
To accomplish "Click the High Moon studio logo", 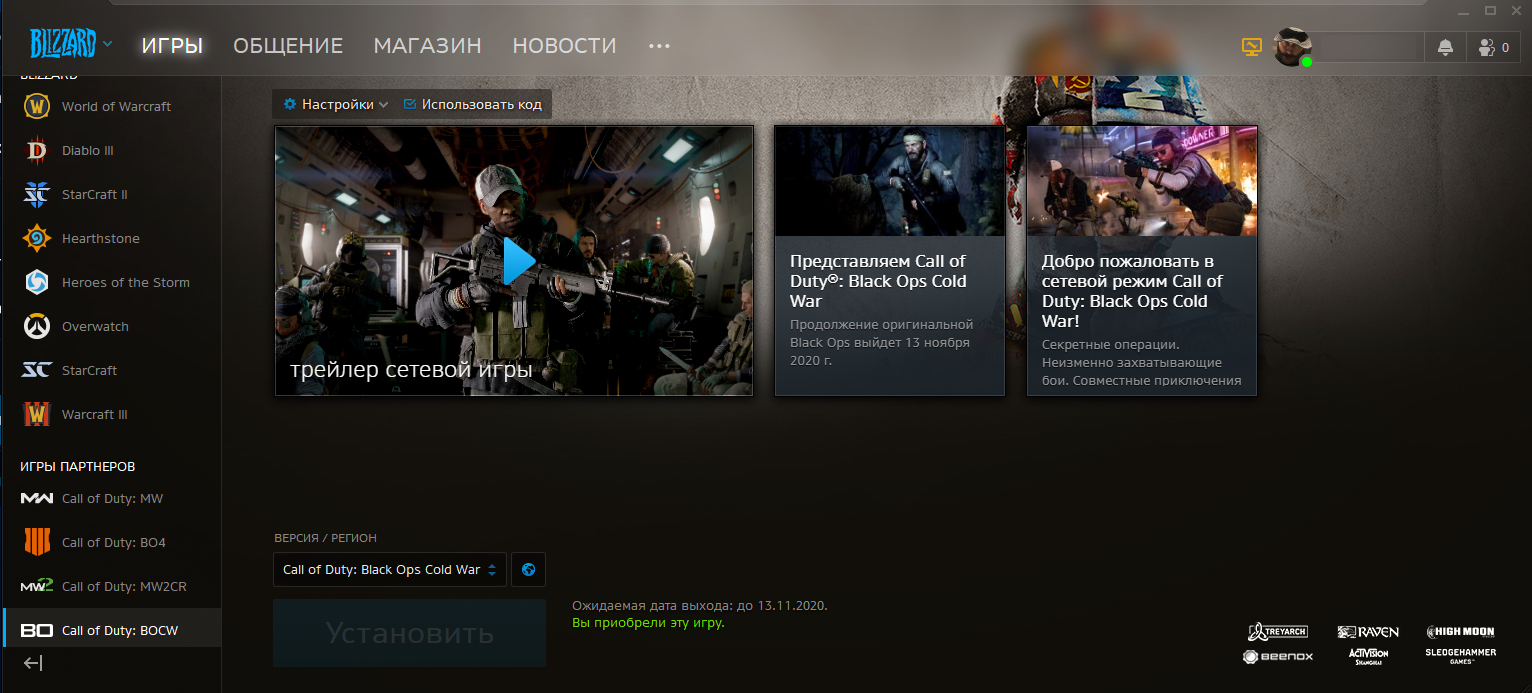I will [x=1460, y=632].
